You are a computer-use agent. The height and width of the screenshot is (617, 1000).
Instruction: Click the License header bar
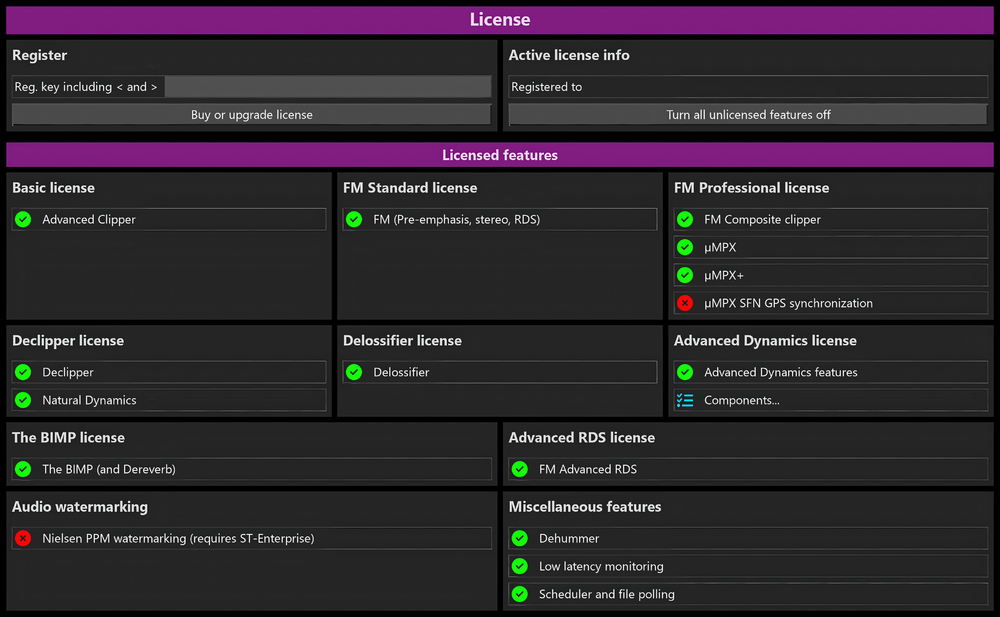[500, 20]
